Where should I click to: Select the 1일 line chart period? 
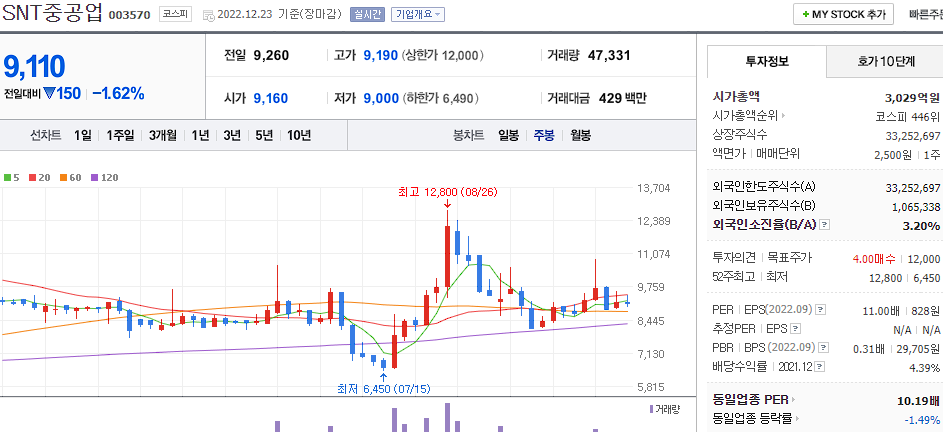point(83,135)
